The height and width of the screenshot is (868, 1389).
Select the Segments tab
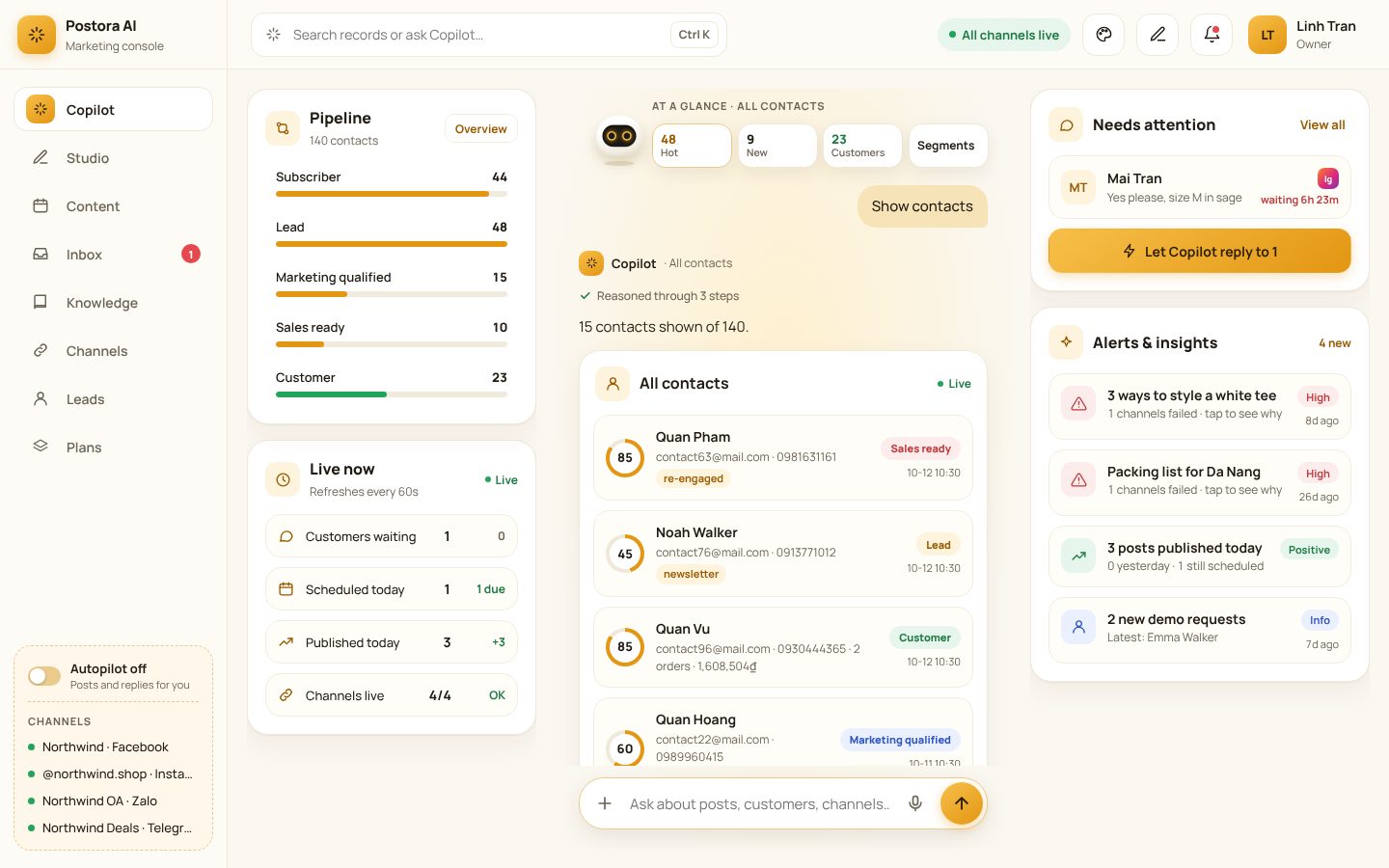[946, 146]
